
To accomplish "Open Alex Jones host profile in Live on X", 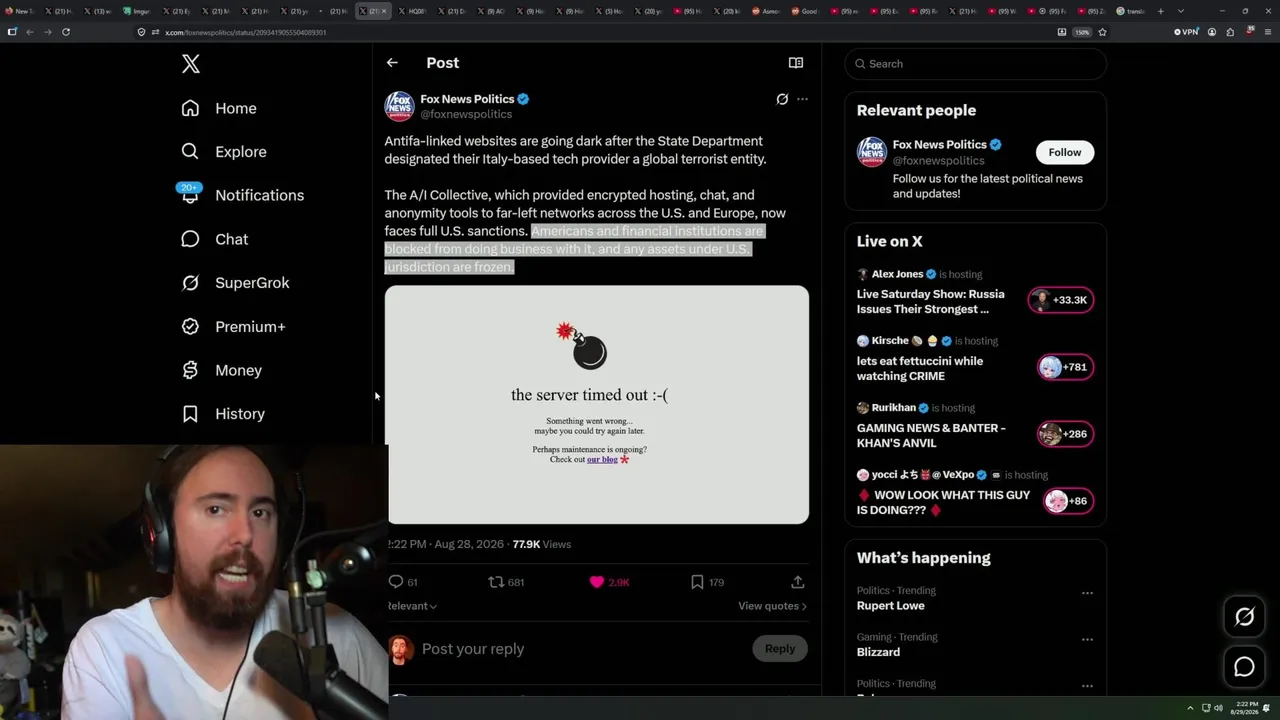I will [897, 274].
